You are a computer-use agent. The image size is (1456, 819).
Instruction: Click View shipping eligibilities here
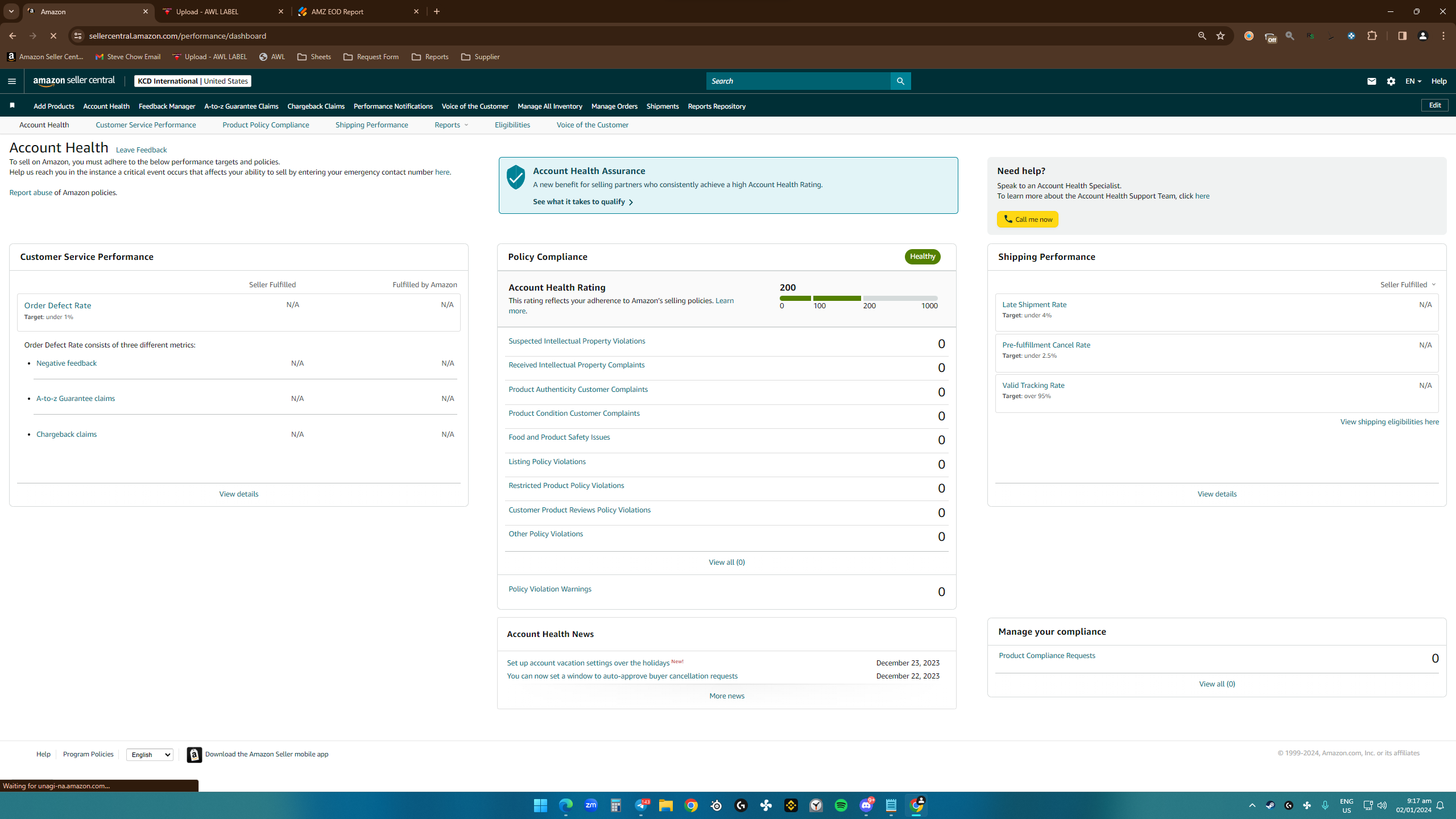[1389, 422]
